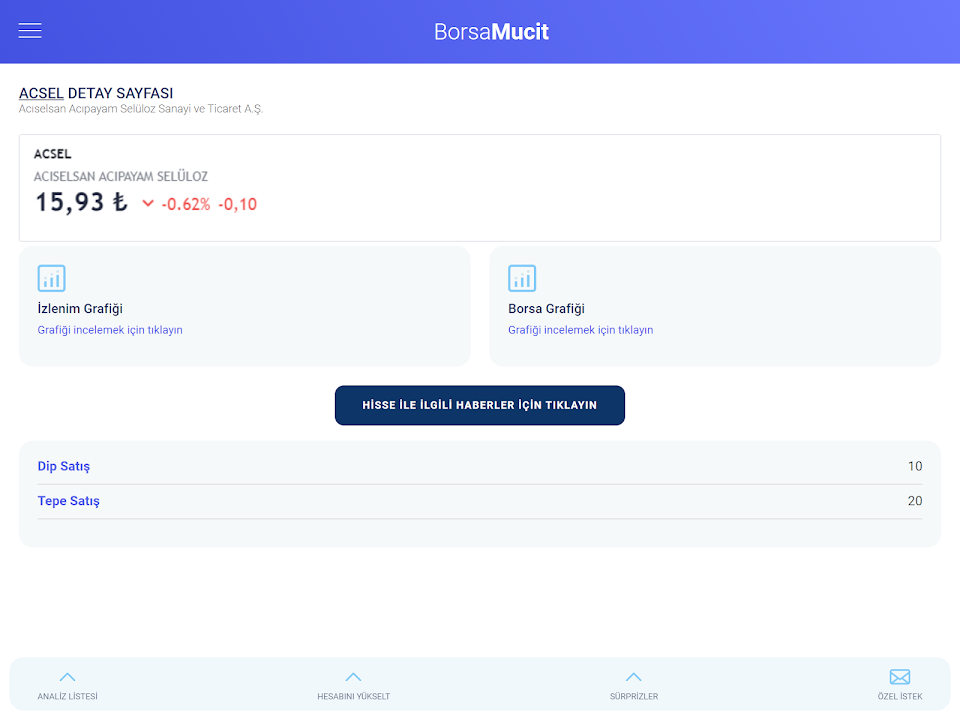Image resolution: width=960 pixels, height=720 pixels.
Task: Expand the Sürprizler chevron
Action: point(633,677)
